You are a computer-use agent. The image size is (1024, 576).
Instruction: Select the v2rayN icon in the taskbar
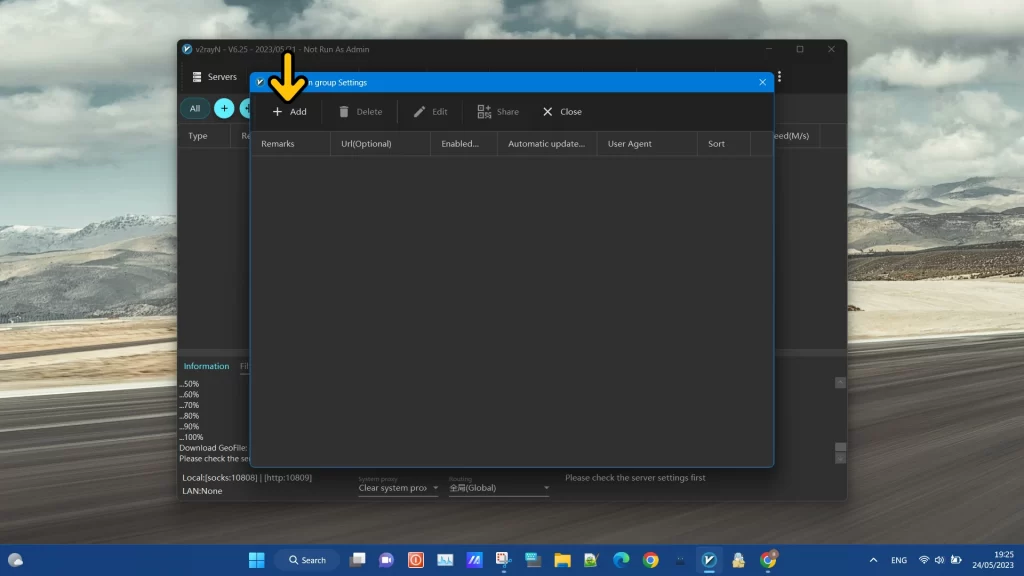tap(710, 559)
